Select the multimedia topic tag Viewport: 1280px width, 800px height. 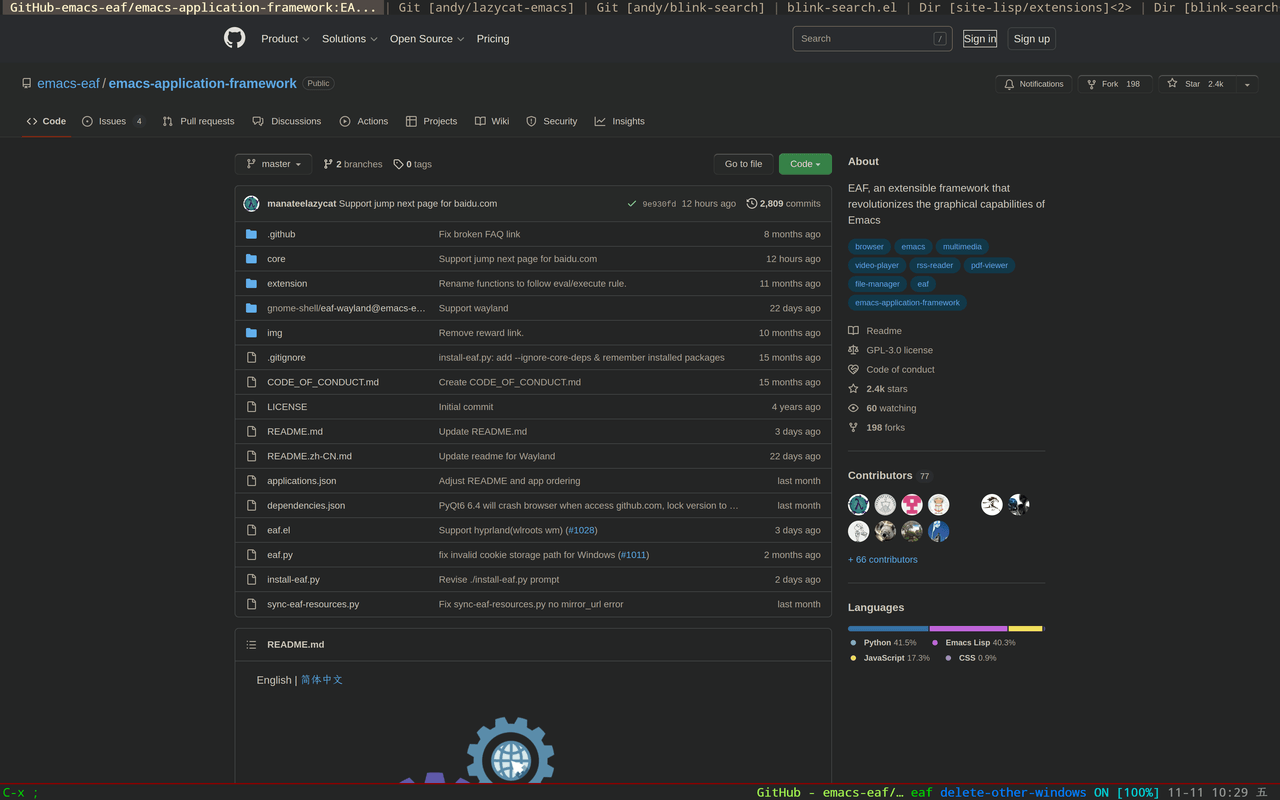pyautogui.click(x=962, y=247)
